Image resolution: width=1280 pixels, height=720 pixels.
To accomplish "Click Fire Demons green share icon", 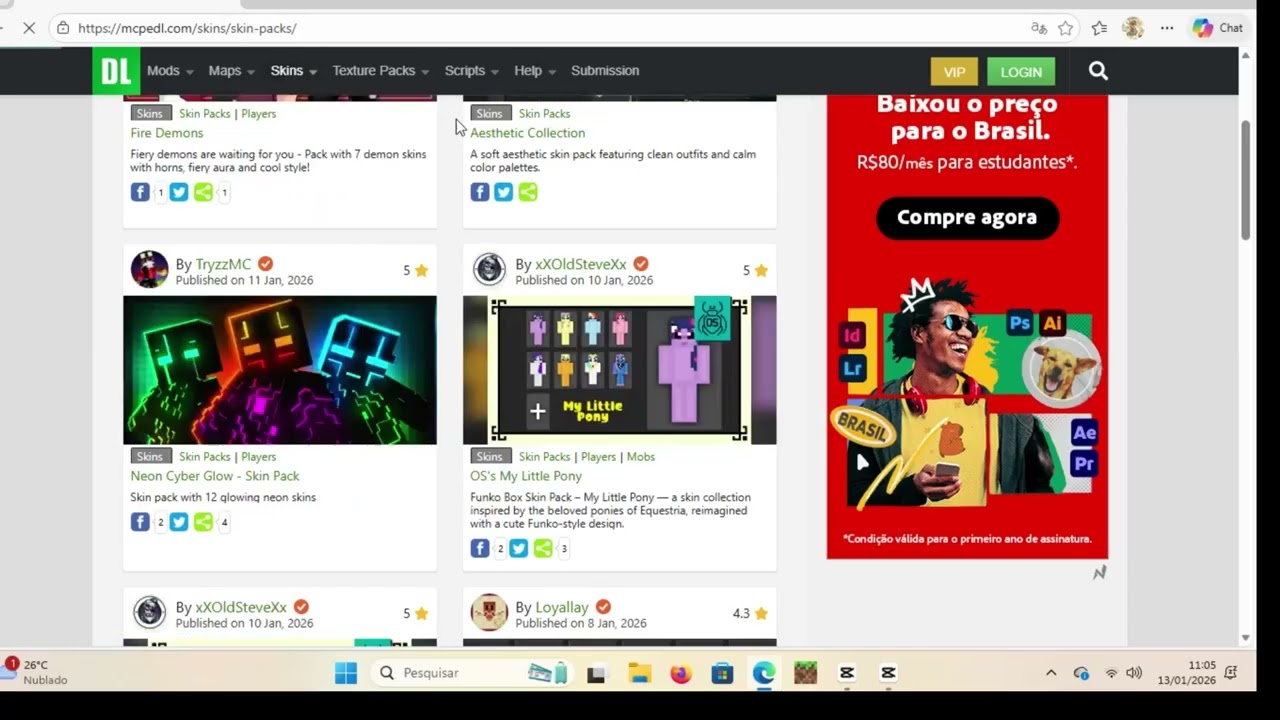I will (203, 192).
